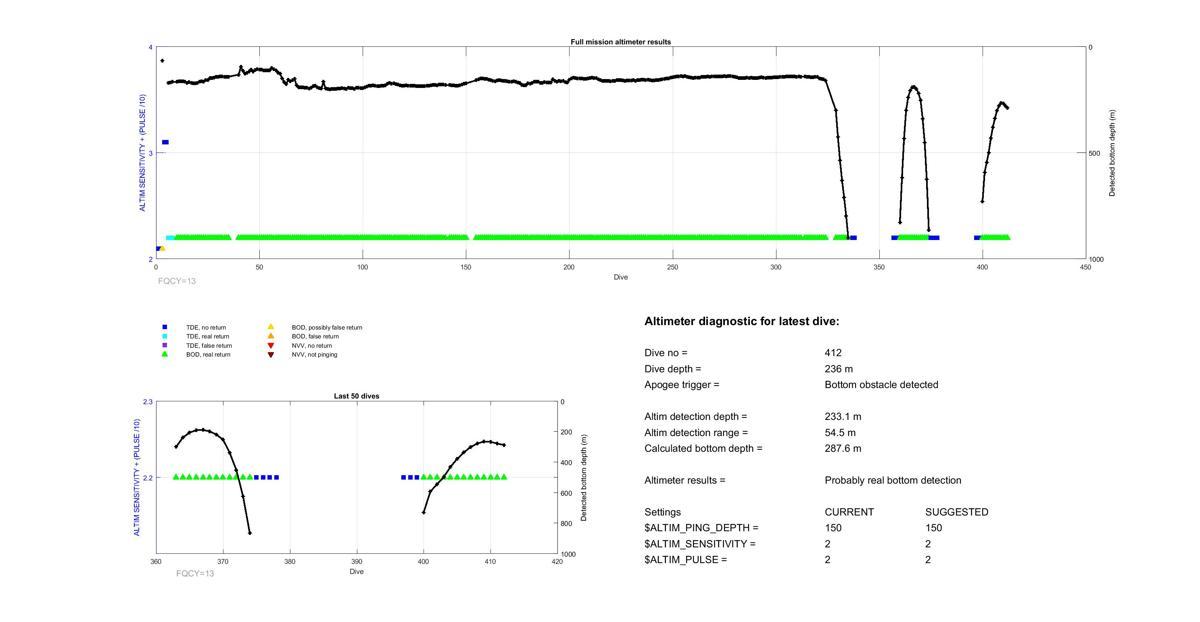This screenshot has height=622, width=1200.
Task: Click the 800 depth tick on Last 50 dives plot
Action: 566,524
